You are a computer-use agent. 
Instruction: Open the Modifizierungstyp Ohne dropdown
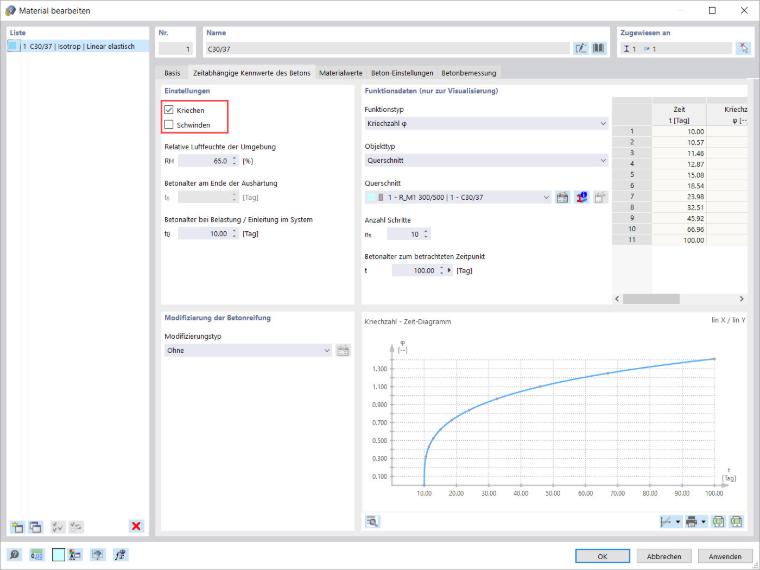tap(248, 350)
